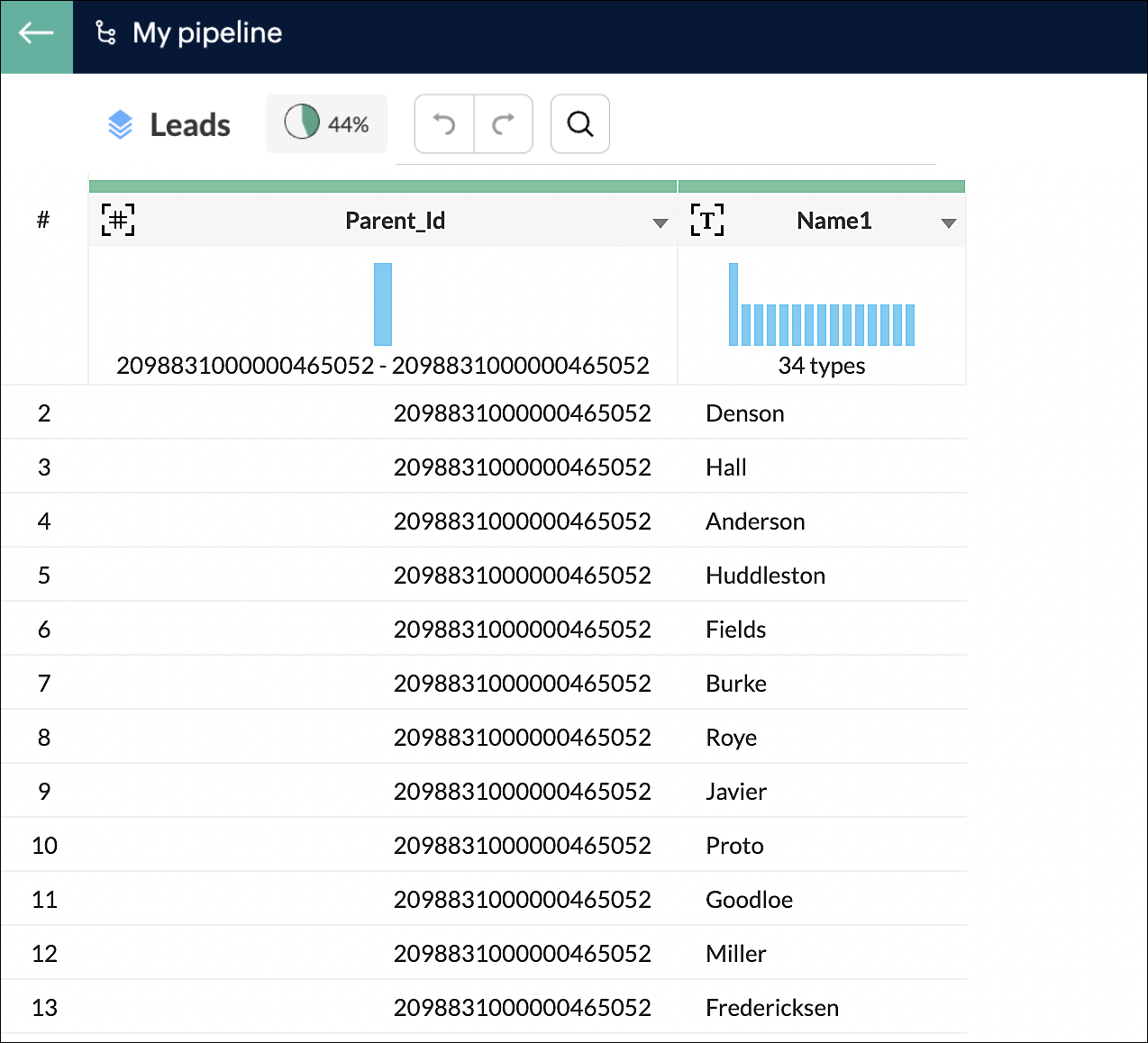Click the back arrow button
This screenshot has height=1043, width=1148.
tap(36, 34)
